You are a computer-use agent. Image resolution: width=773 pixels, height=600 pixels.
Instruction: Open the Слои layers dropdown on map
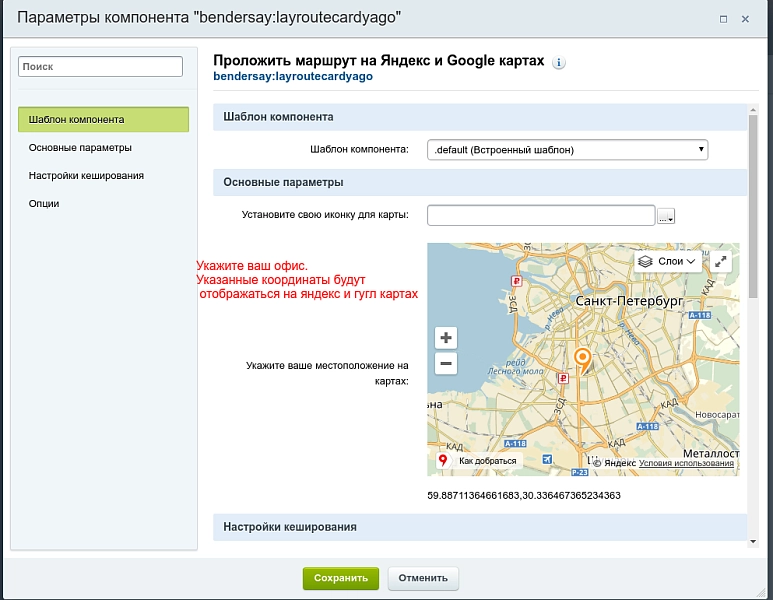(x=668, y=261)
